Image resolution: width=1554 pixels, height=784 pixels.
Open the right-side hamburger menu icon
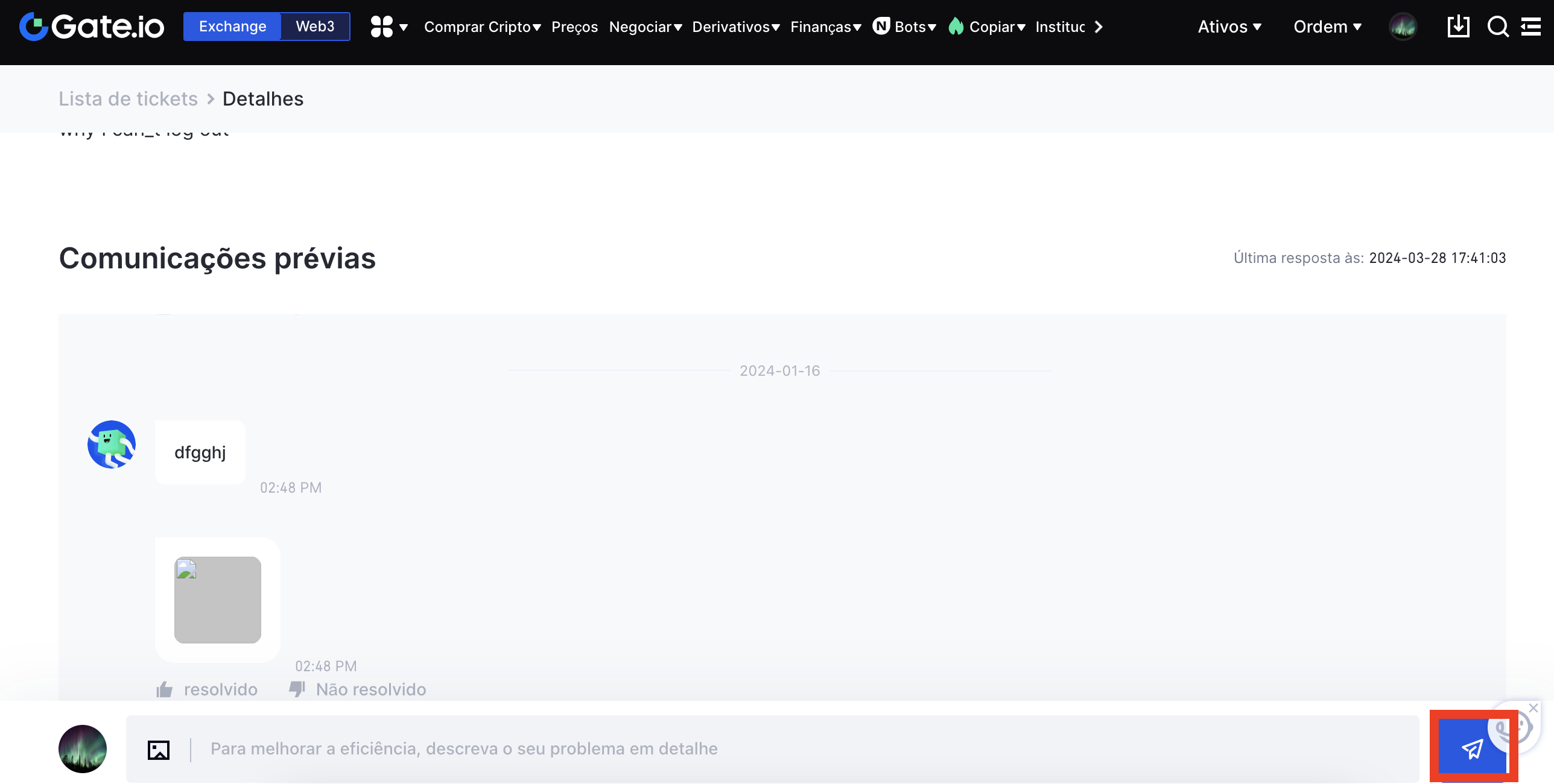pyautogui.click(x=1530, y=27)
